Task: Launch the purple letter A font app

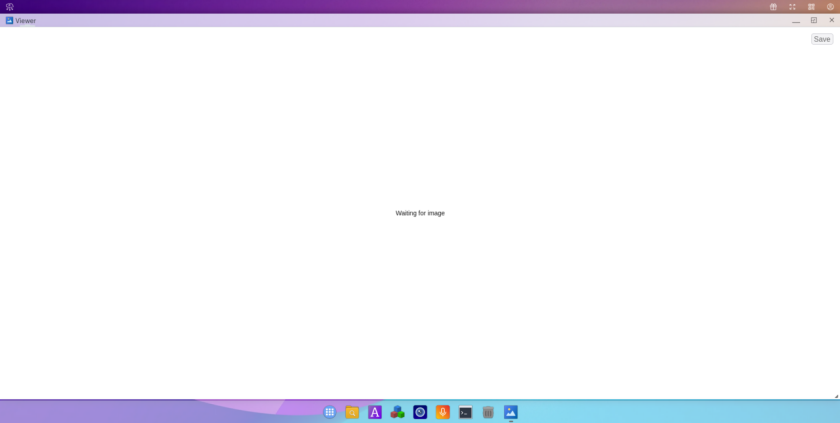Action: [375, 412]
